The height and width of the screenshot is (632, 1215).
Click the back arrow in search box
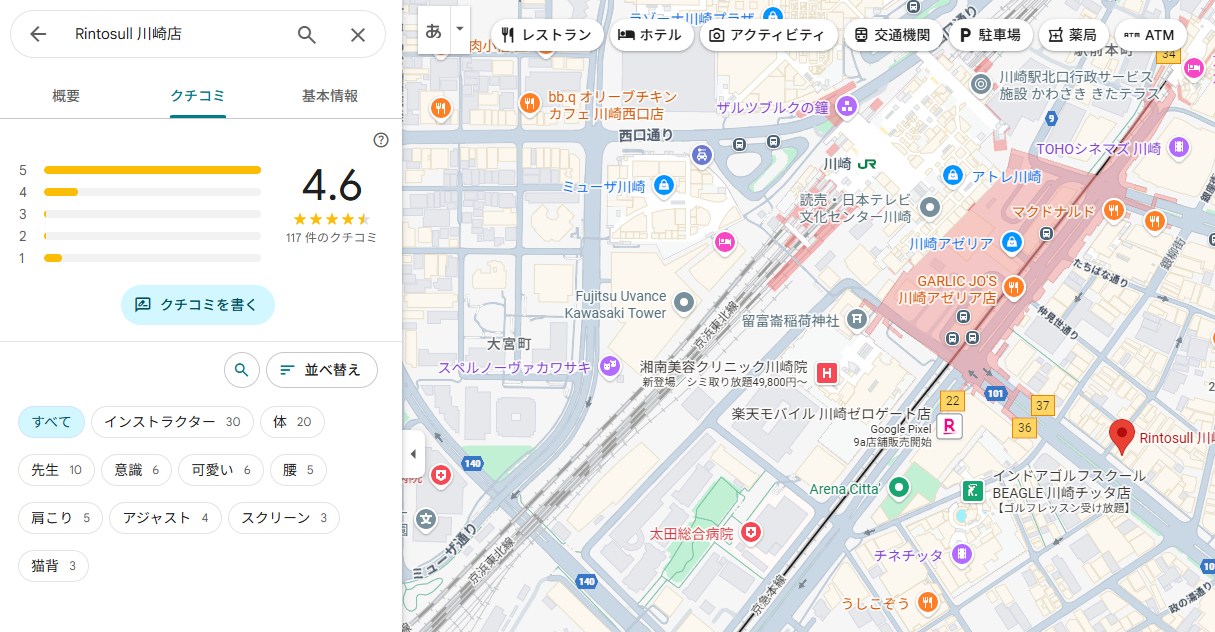pyautogui.click(x=38, y=34)
